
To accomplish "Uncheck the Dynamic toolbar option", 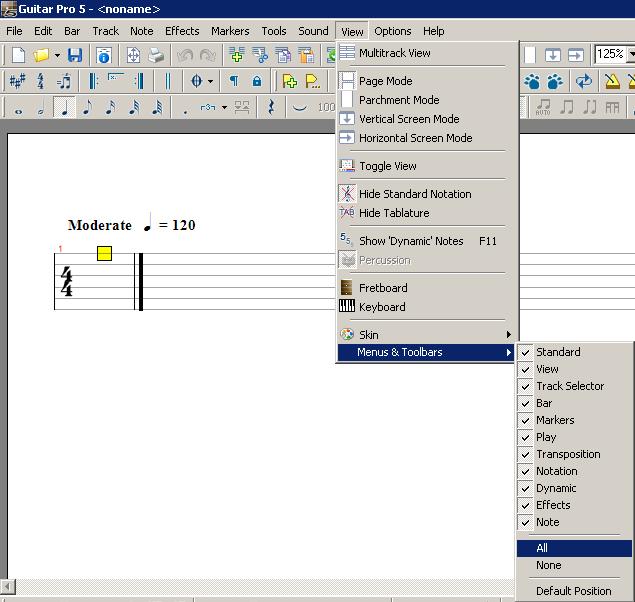I will tap(574, 488).
